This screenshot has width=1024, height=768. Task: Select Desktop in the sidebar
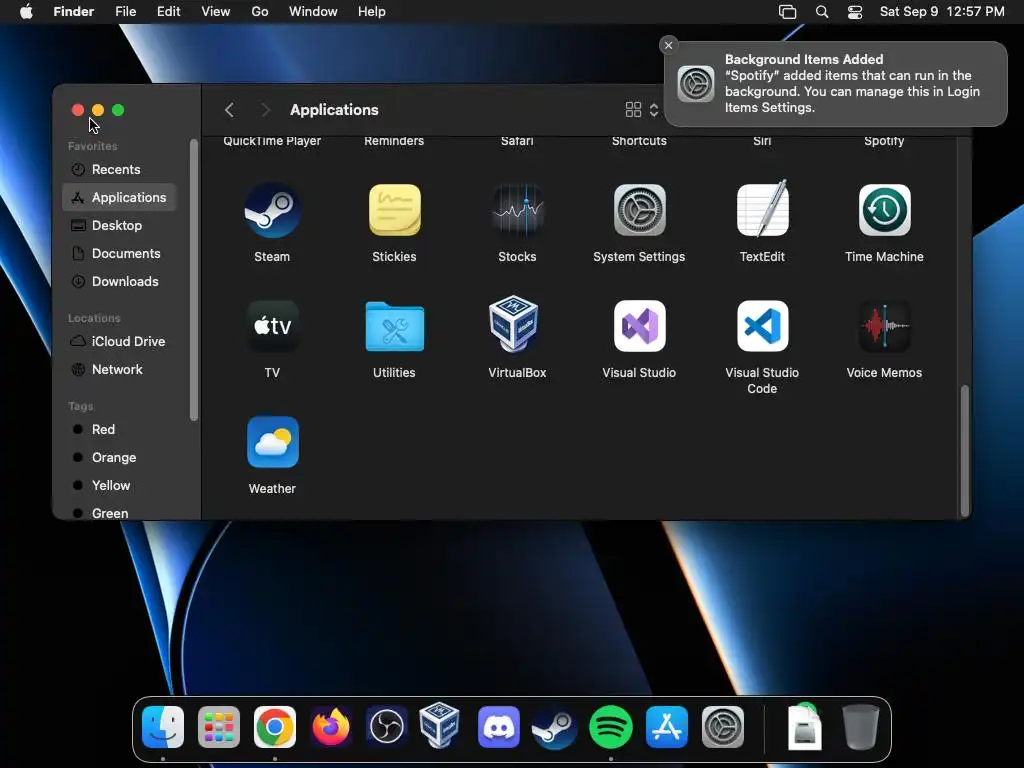pyautogui.click(x=119, y=225)
